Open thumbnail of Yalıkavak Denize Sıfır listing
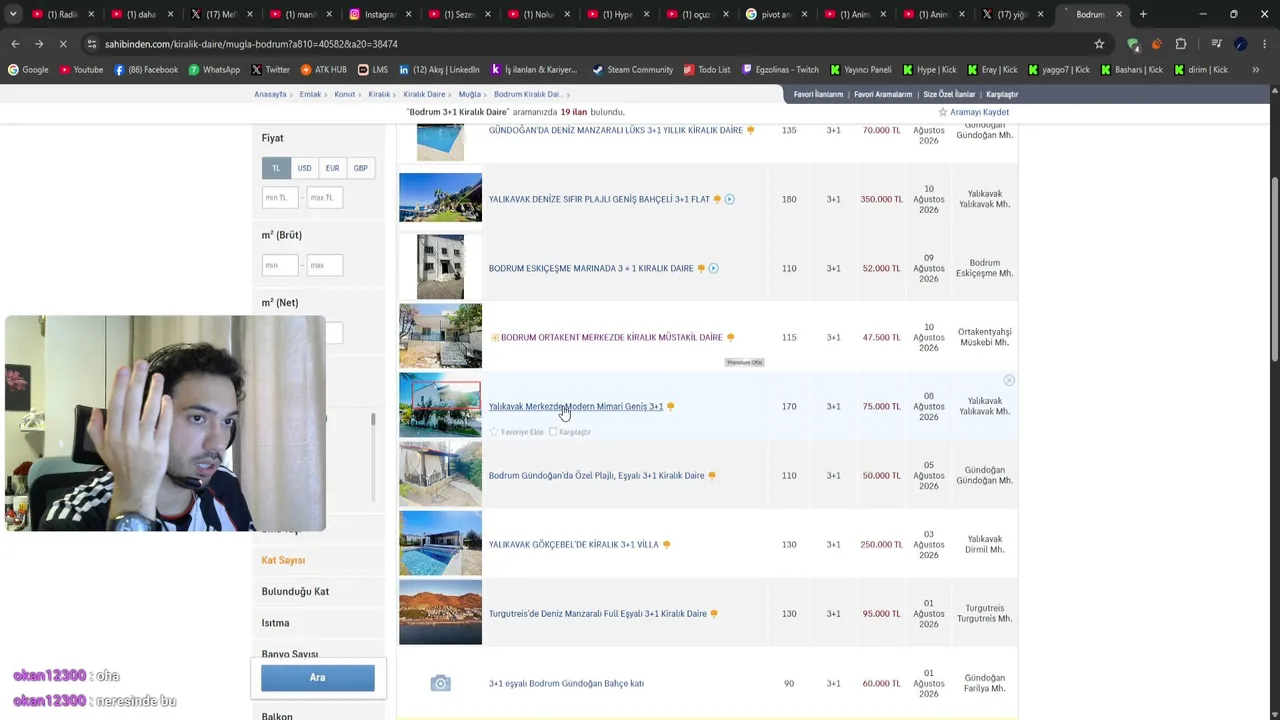This screenshot has width=1280, height=720. 440,198
